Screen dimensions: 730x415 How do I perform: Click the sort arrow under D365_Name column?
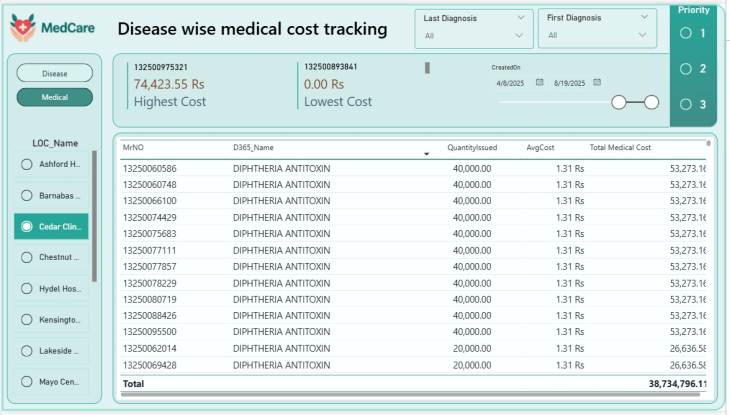point(427,155)
